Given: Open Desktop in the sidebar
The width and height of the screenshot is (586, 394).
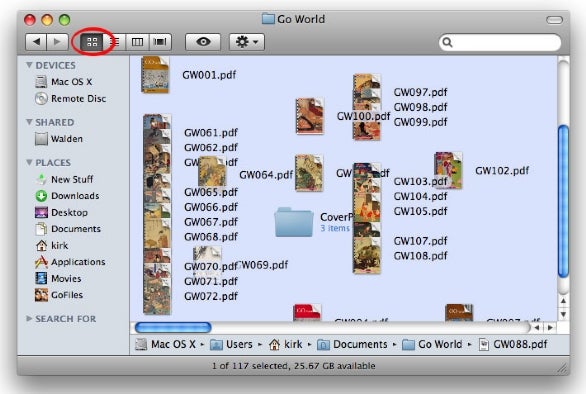Looking at the screenshot, I should coord(61,212).
